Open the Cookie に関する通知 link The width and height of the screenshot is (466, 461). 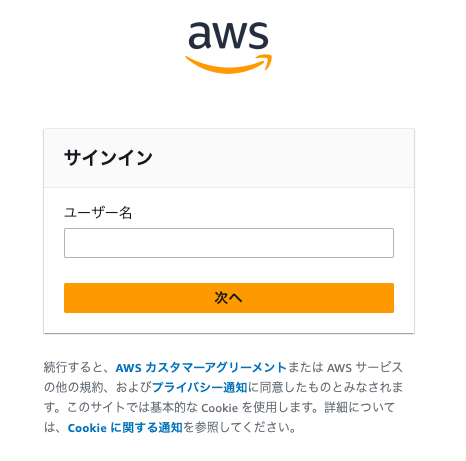tap(125, 428)
